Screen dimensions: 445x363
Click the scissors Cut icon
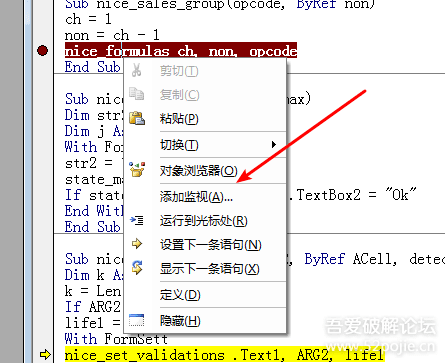click(x=136, y=70)
